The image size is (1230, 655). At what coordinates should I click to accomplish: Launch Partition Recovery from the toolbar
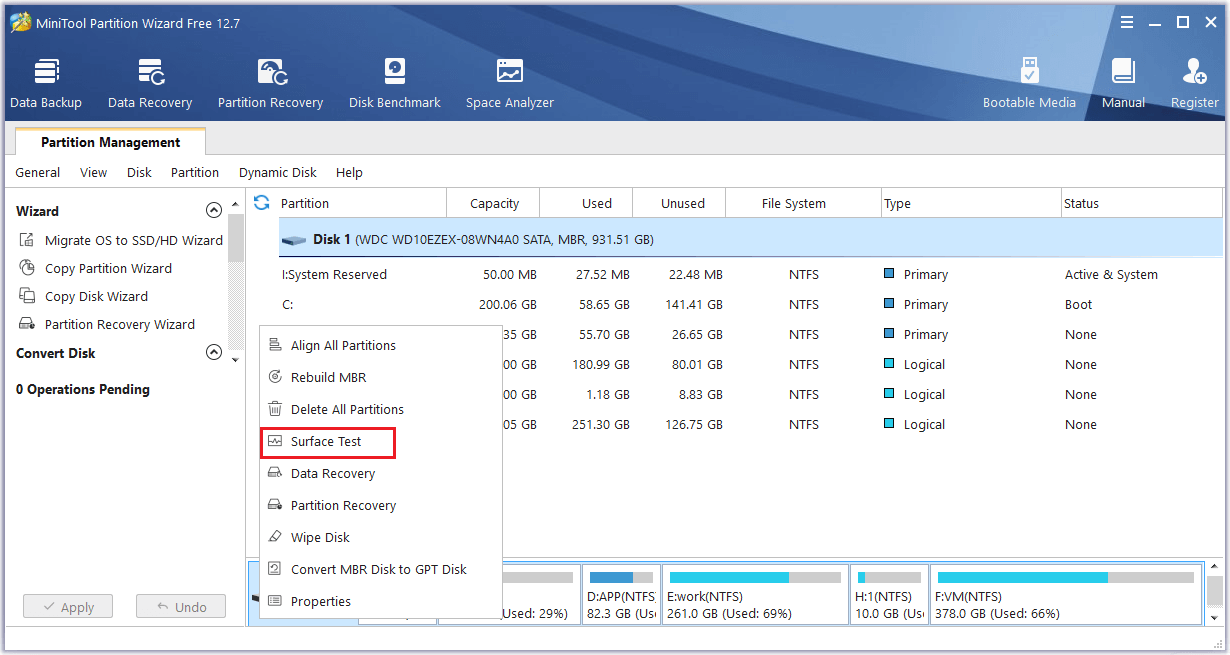pyautogui.click(x=271, y=84)
